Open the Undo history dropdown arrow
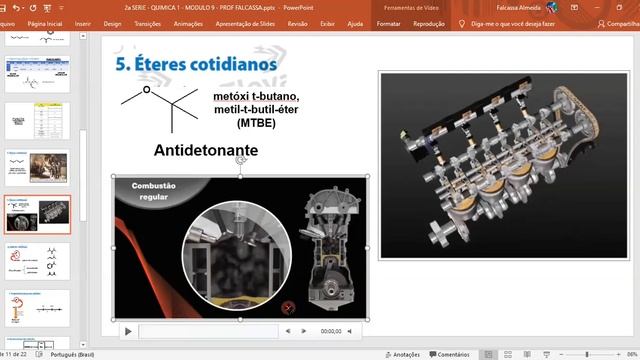 coord(23,8)
